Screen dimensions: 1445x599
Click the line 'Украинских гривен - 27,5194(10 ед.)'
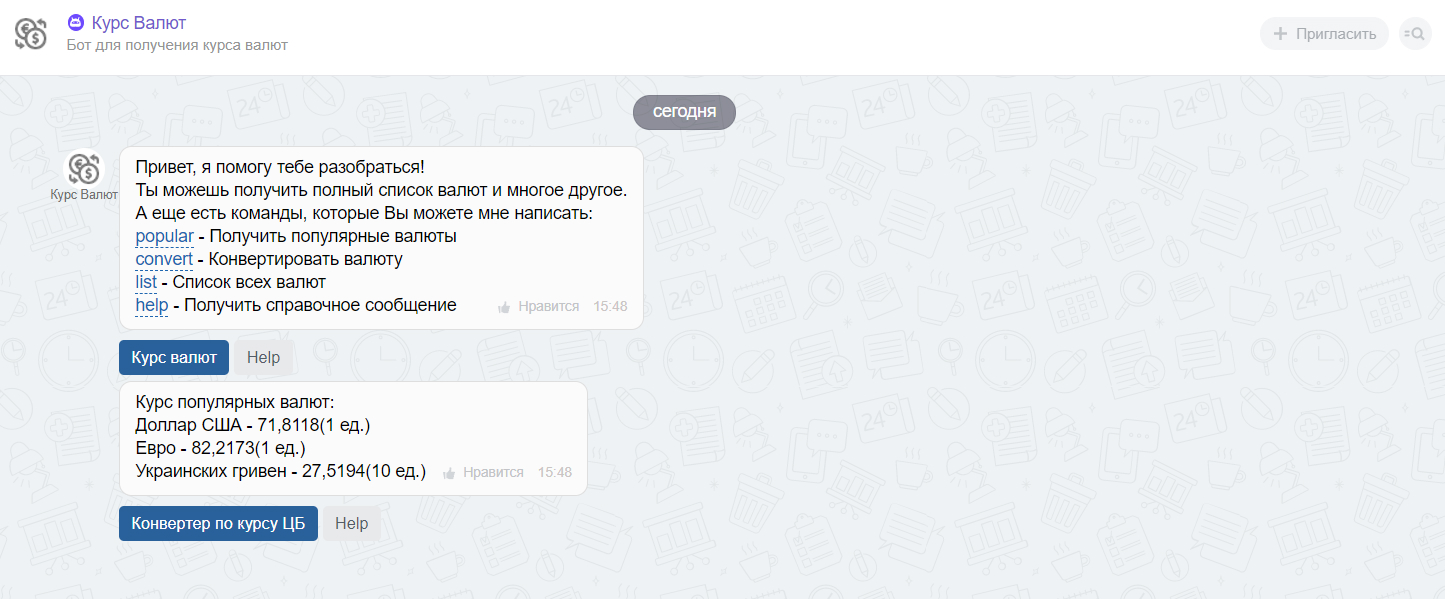(281, 472)
